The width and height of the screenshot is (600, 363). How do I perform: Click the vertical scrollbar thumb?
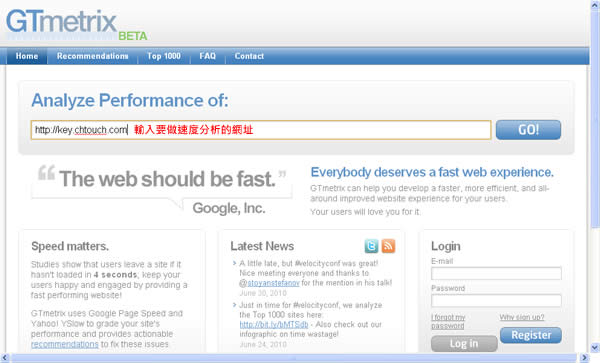(595, 119)
